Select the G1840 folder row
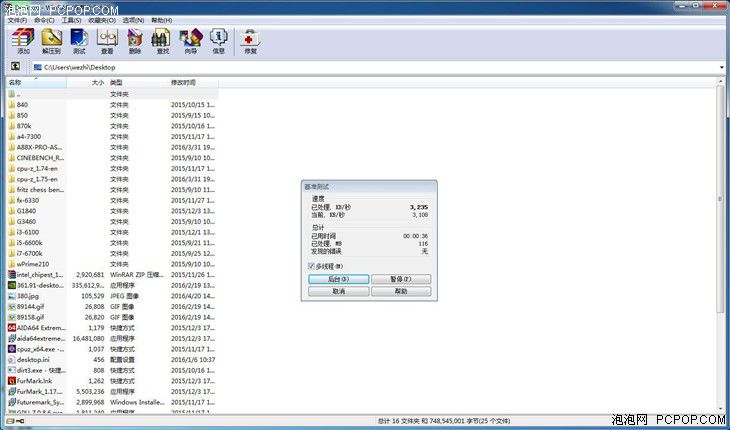Screen dimensions: 730x430 112,211
